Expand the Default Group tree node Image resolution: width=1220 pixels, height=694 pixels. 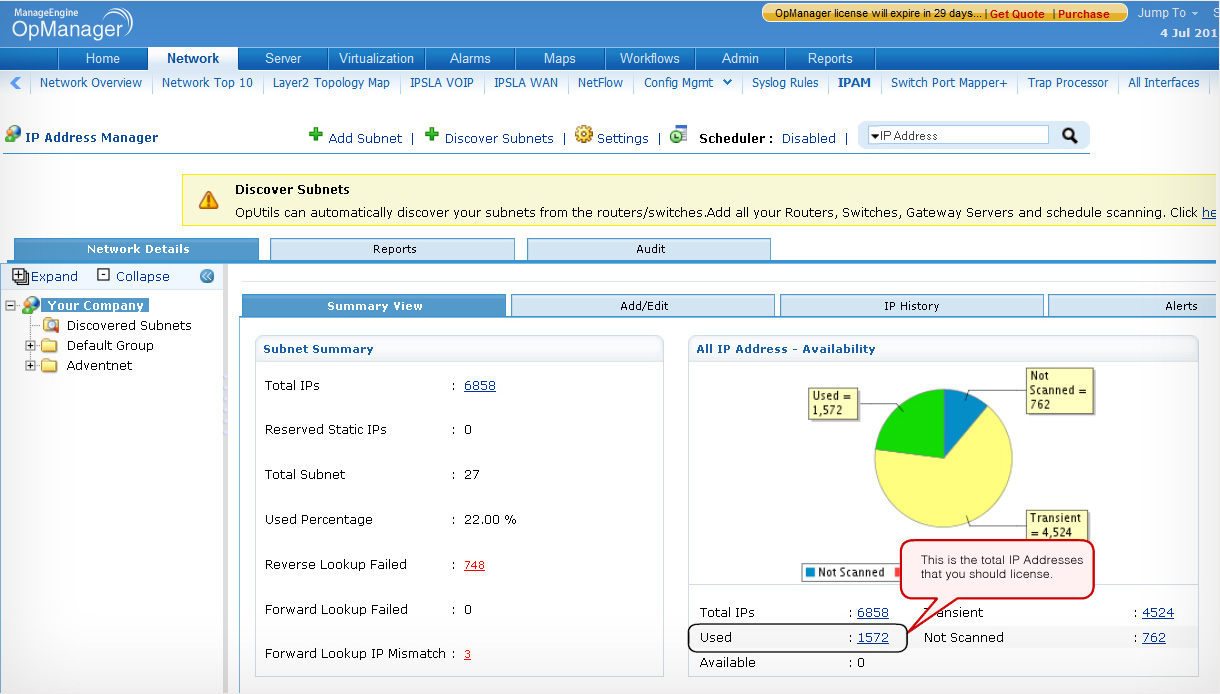31,346
